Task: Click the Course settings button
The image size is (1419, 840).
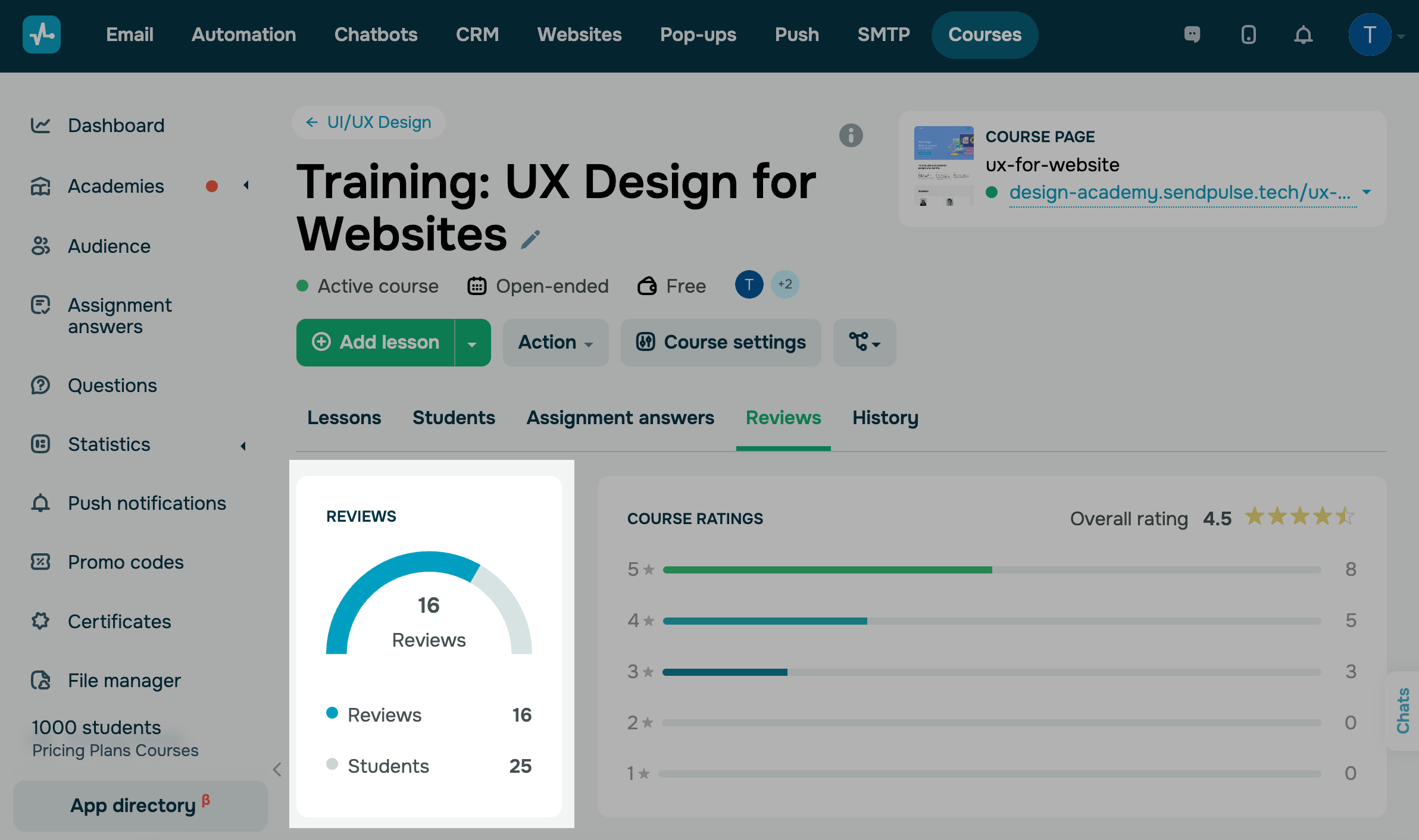Action: coord(721,343)
